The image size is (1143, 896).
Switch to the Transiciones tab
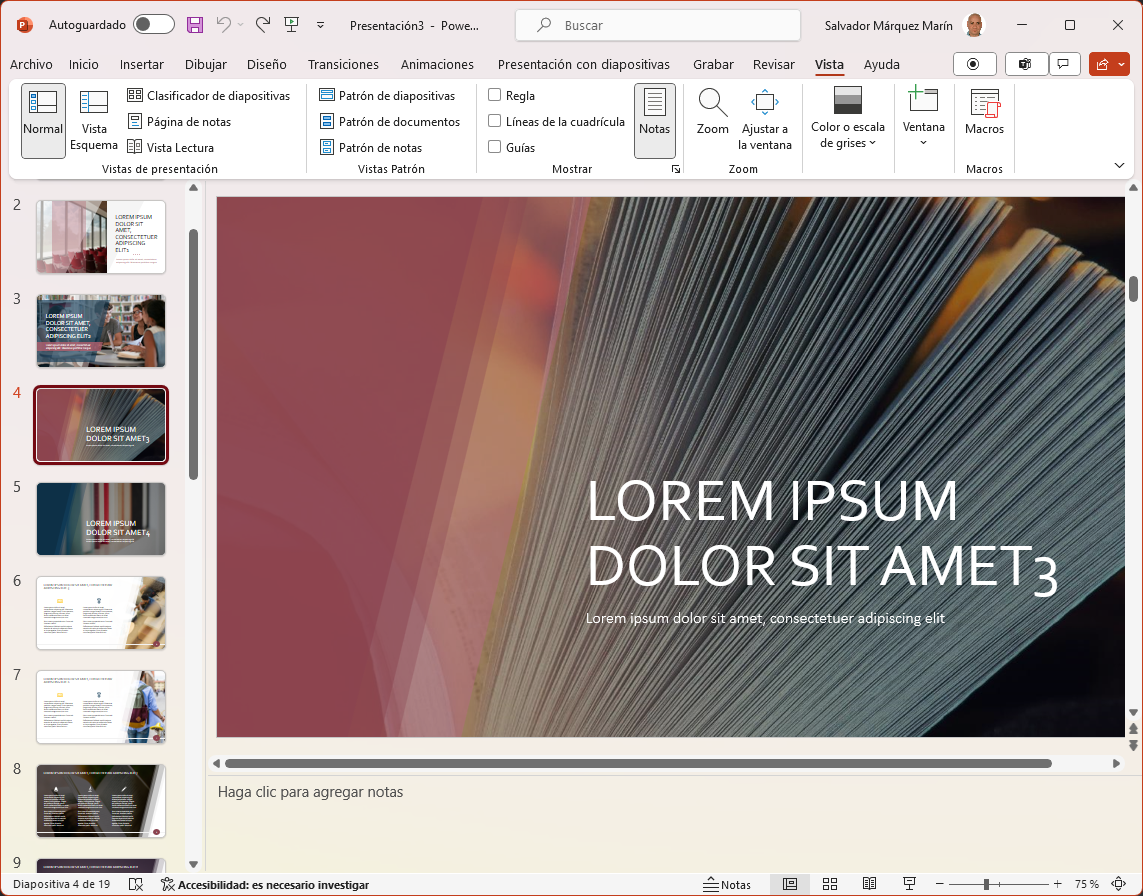[x=343, y=64]
